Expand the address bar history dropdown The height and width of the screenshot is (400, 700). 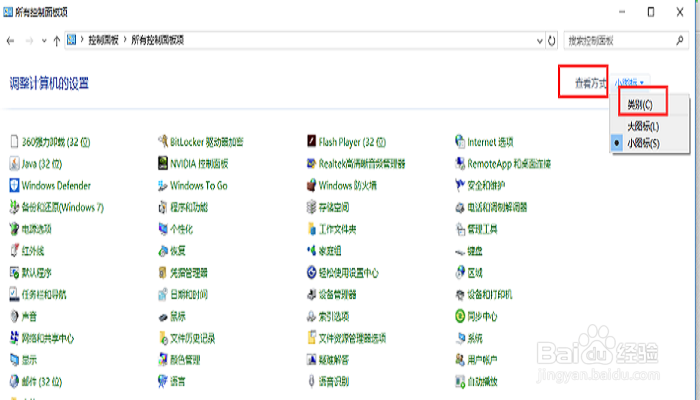click(x=540, y=41)
